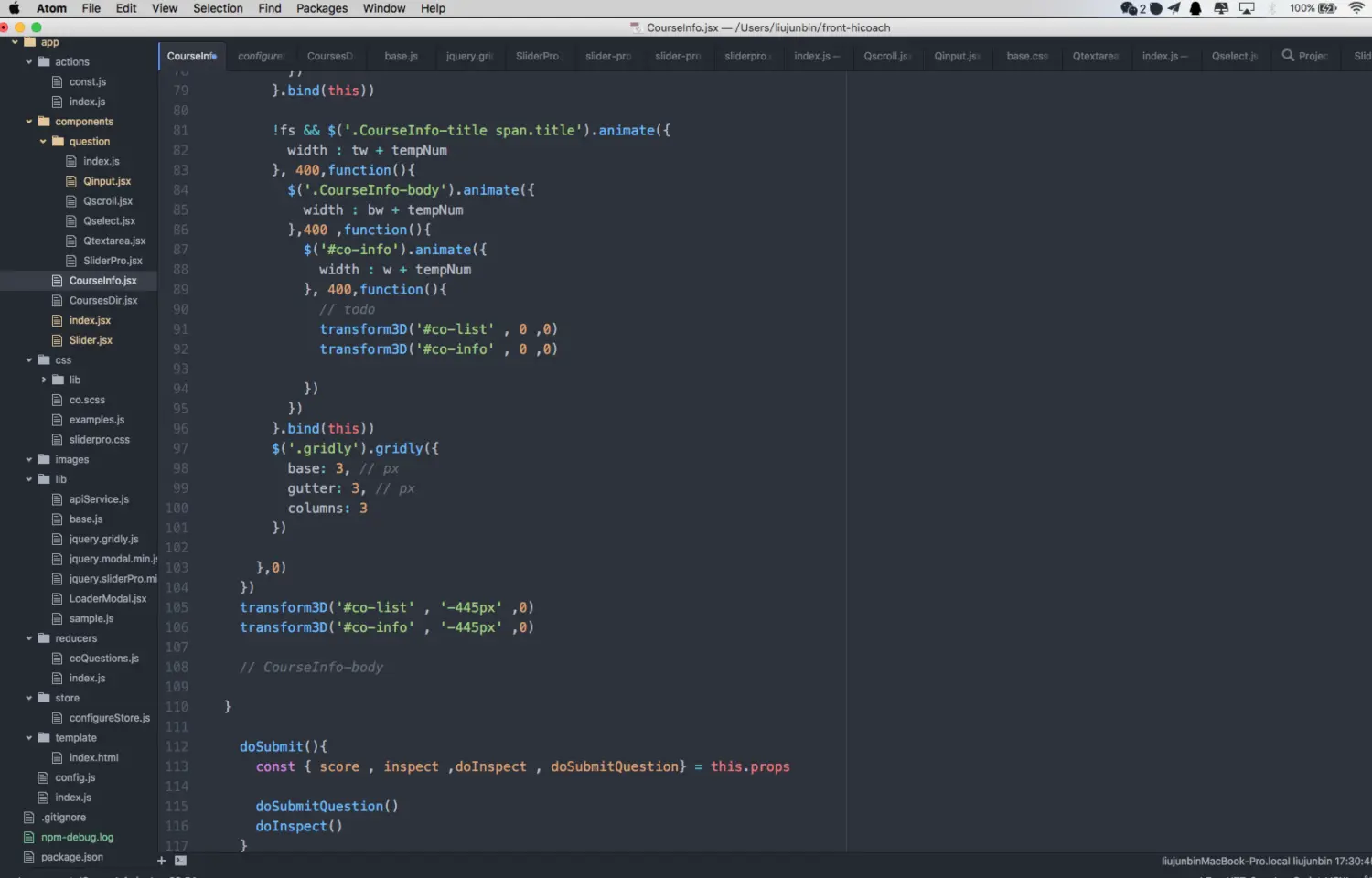Place cursor on the doSubmitQuestion() call line
Screen dimensions: 1372x878
point(327,807)
